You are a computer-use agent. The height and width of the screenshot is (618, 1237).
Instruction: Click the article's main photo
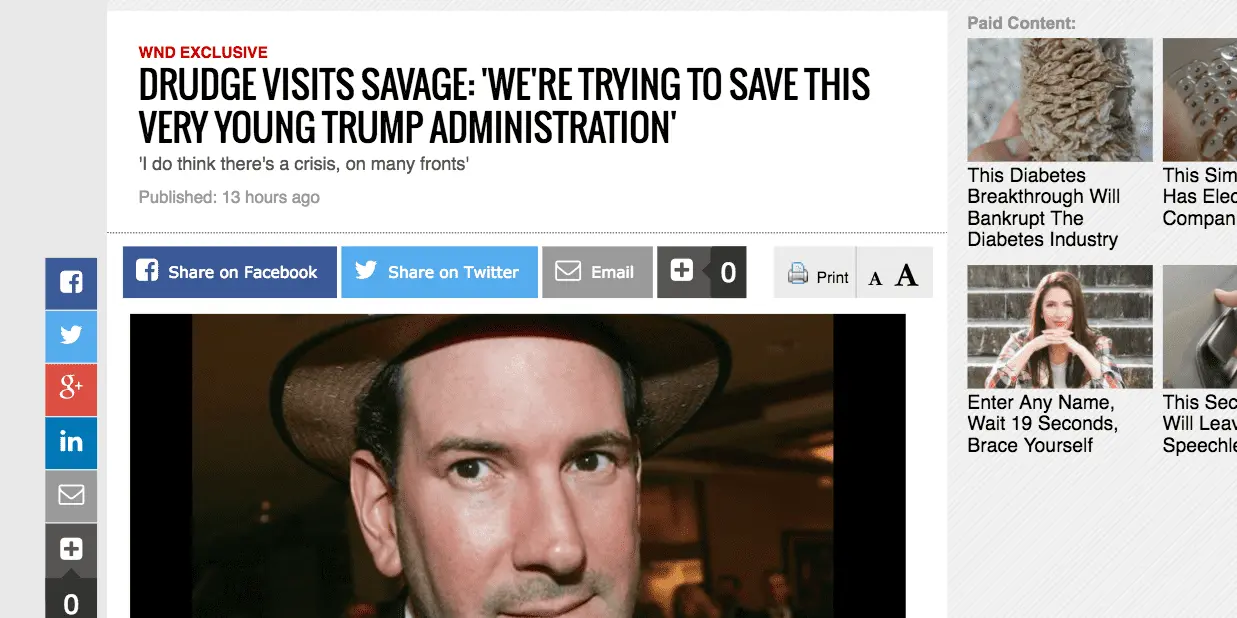pos(518,466)
